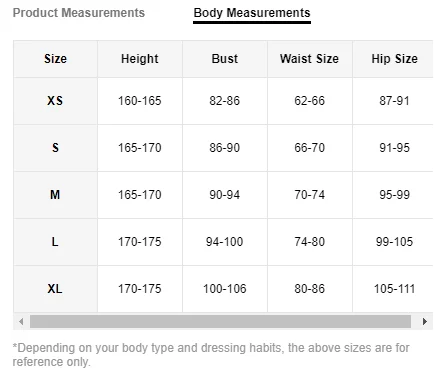Screen dimensions: 434x375
Task: Click the XL hip cell 105-111
Action: (x=394, y=289)
